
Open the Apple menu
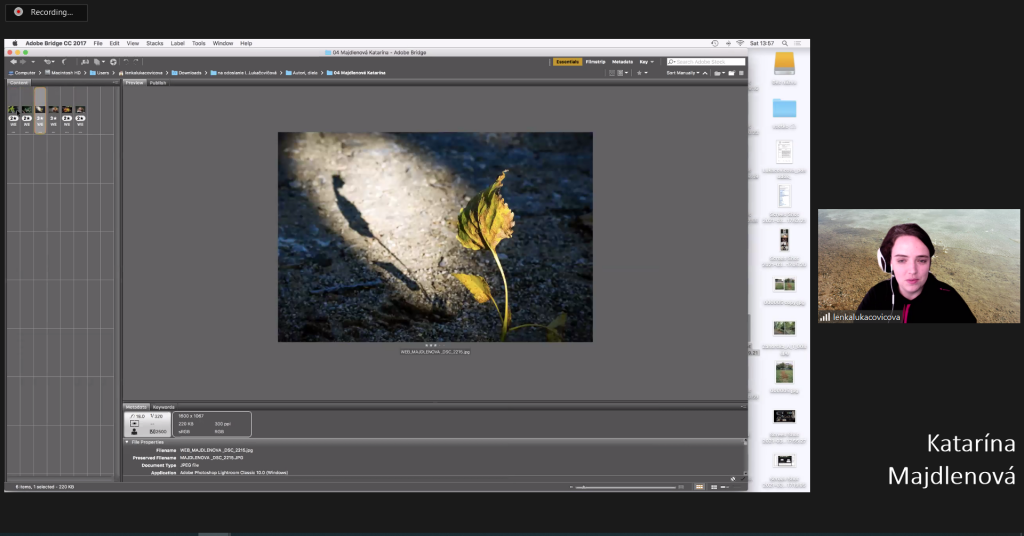tap(15, 43)
